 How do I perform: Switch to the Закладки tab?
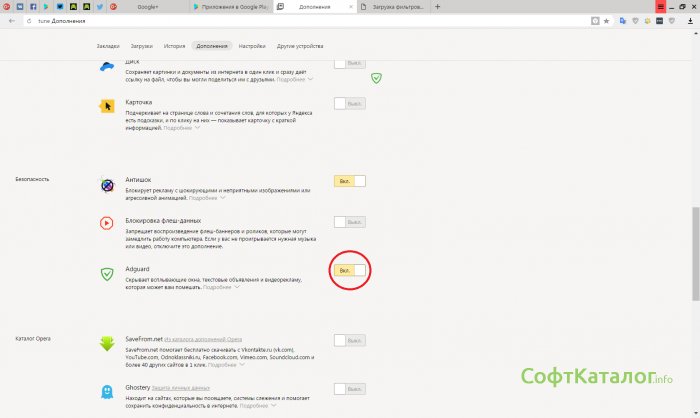click(x=108, y=46)
